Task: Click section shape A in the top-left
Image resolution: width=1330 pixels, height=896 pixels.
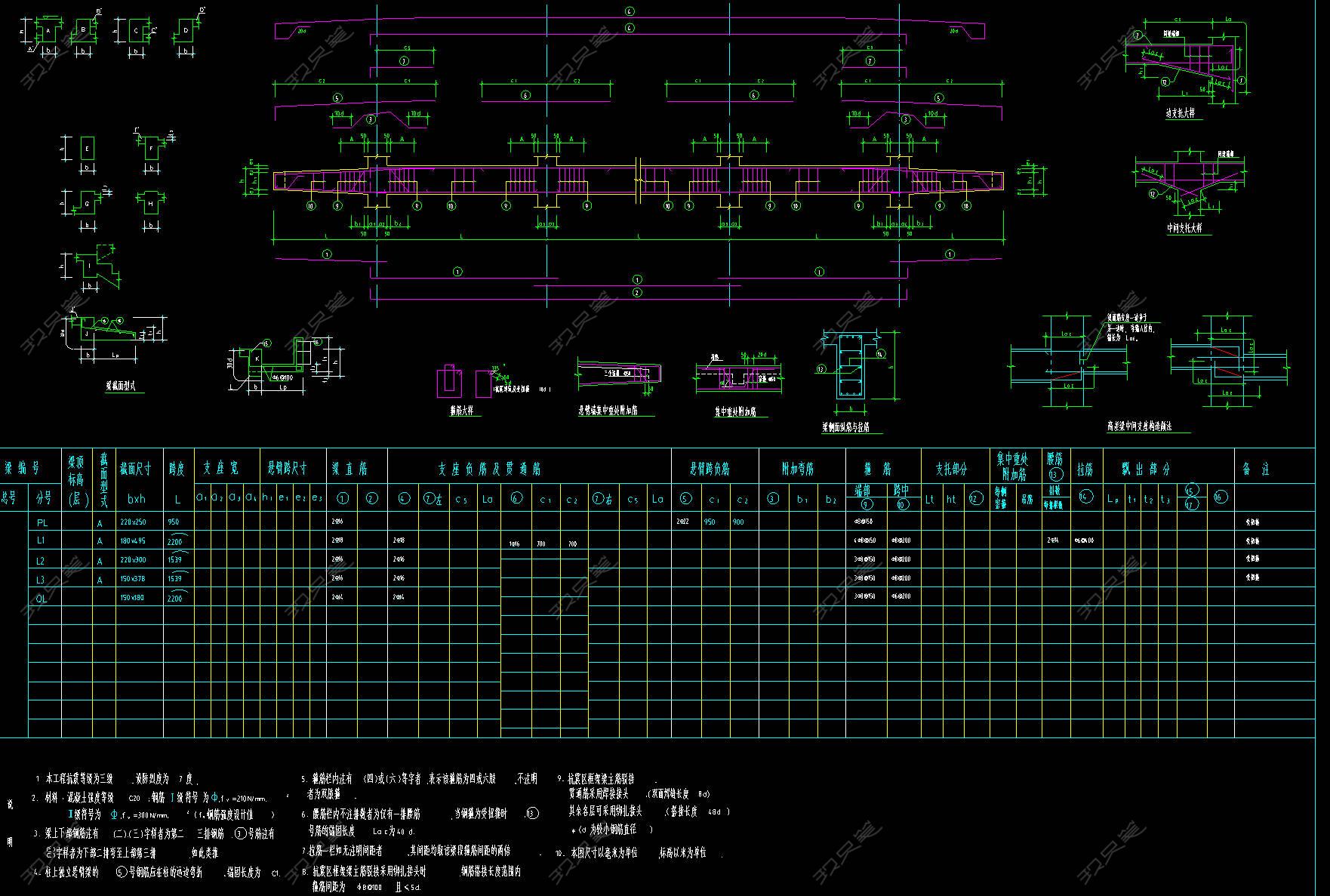Action: pyautogui.click(x=48, y=31)
